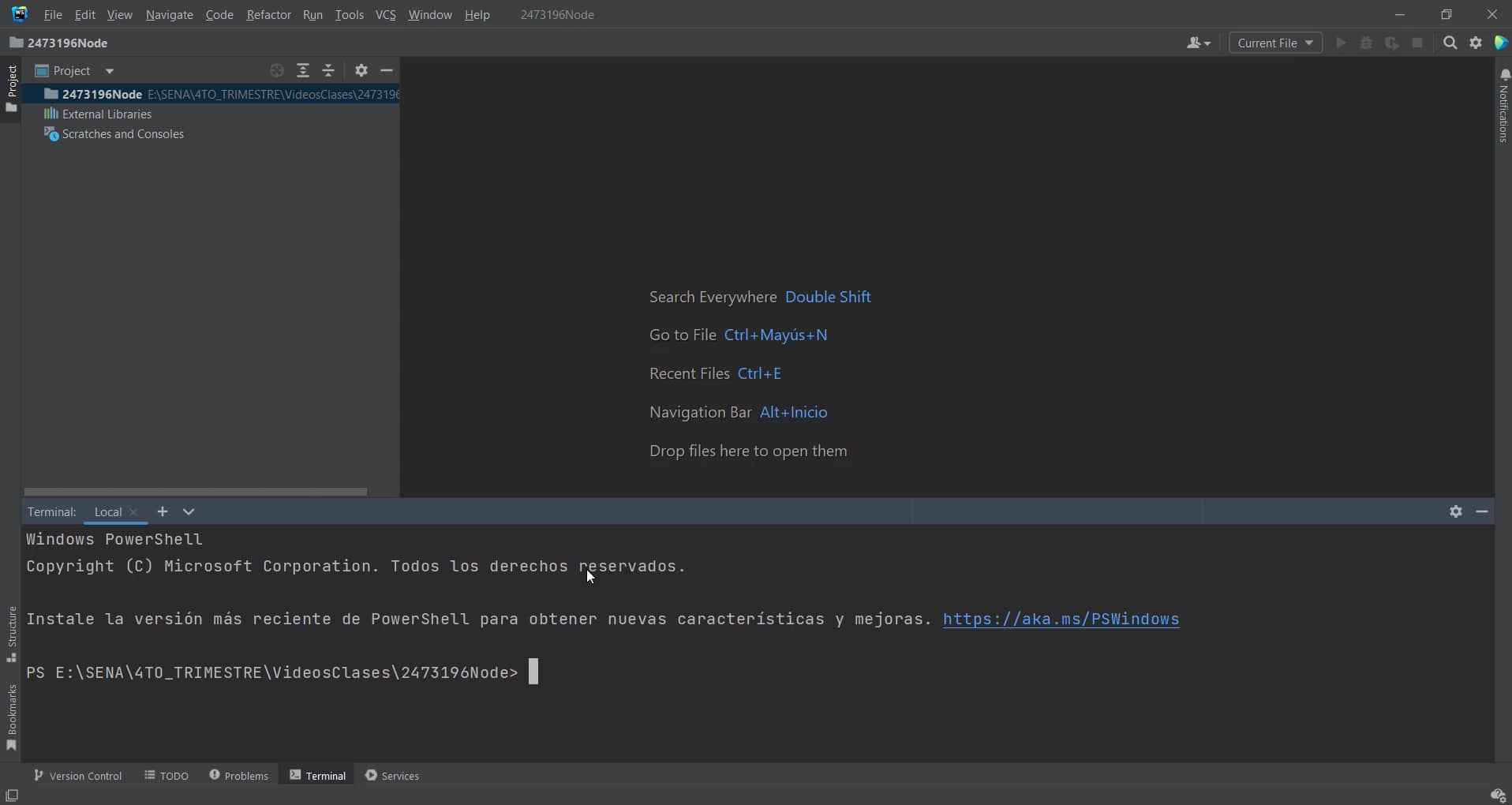Run the current file with the play icon
Image resolution: width=1512 pixels, height=805 pixels.
click(1342, 43)
